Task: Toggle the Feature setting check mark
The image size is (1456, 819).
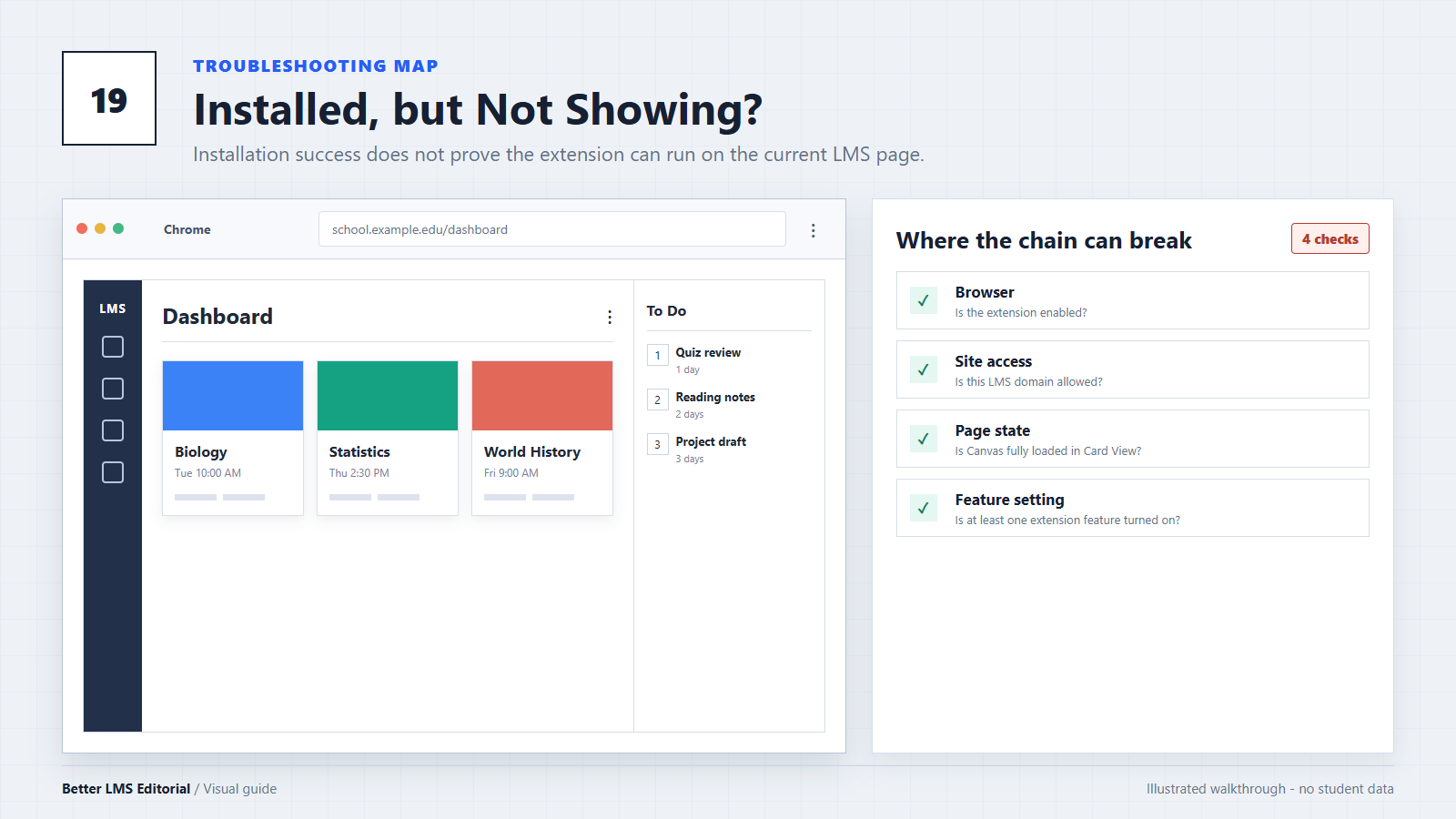Action: coord(924,508)
